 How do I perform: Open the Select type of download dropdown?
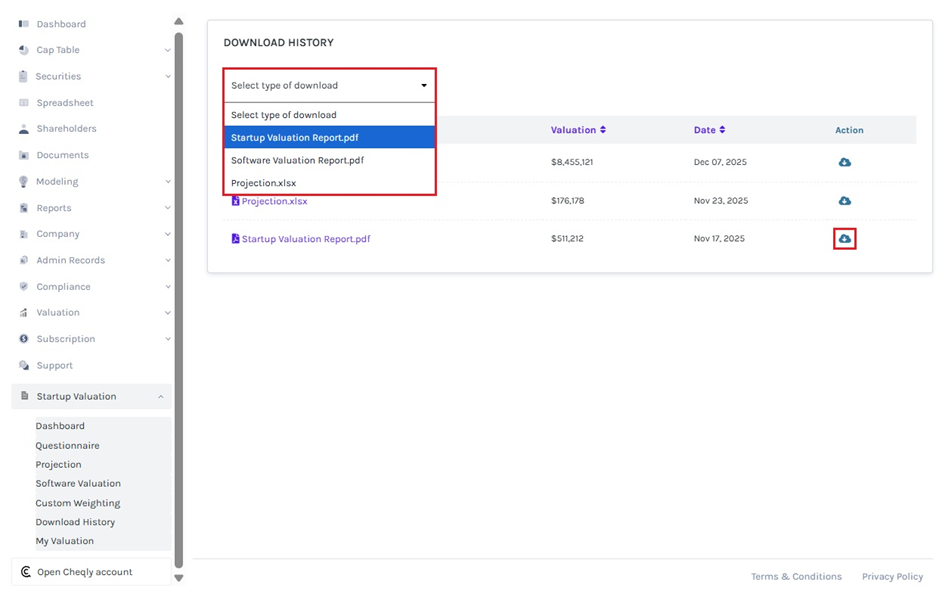coord(329,86)
